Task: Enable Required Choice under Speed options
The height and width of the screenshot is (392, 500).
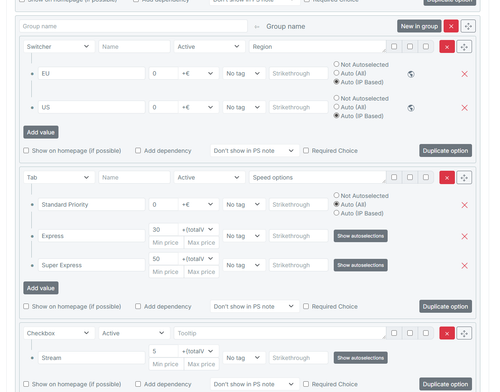Action: 306,306
